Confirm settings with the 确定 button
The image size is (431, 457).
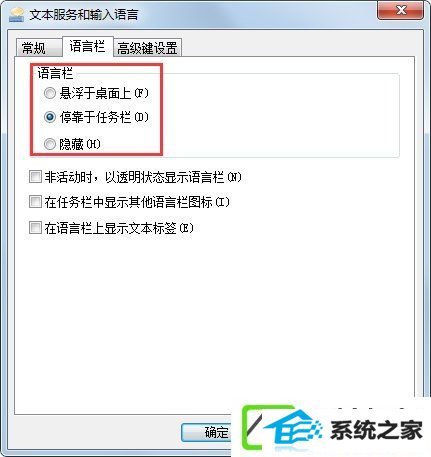(x=207, y=433)
